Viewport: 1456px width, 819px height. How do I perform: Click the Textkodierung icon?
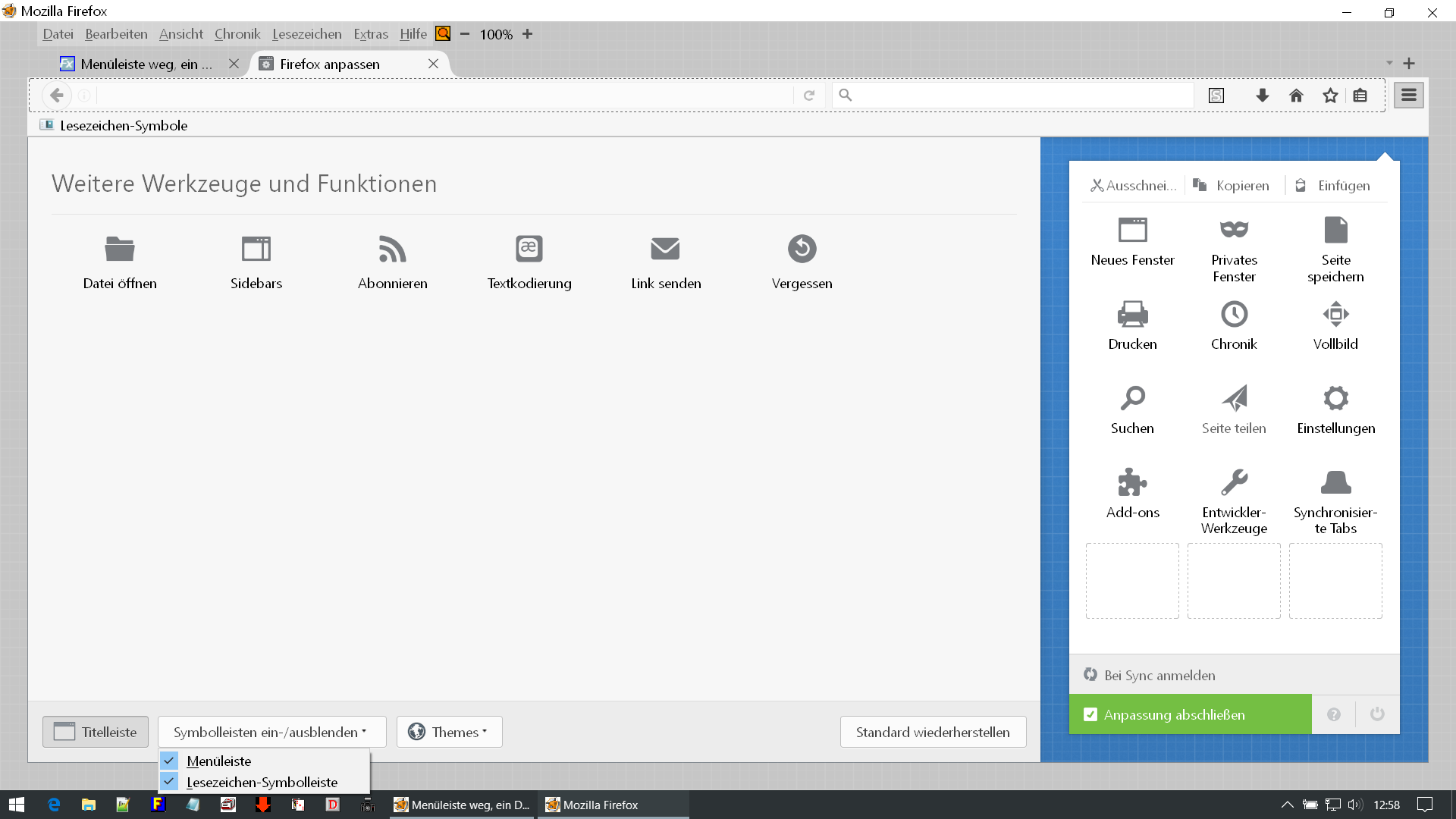click(x=529, y=249)
